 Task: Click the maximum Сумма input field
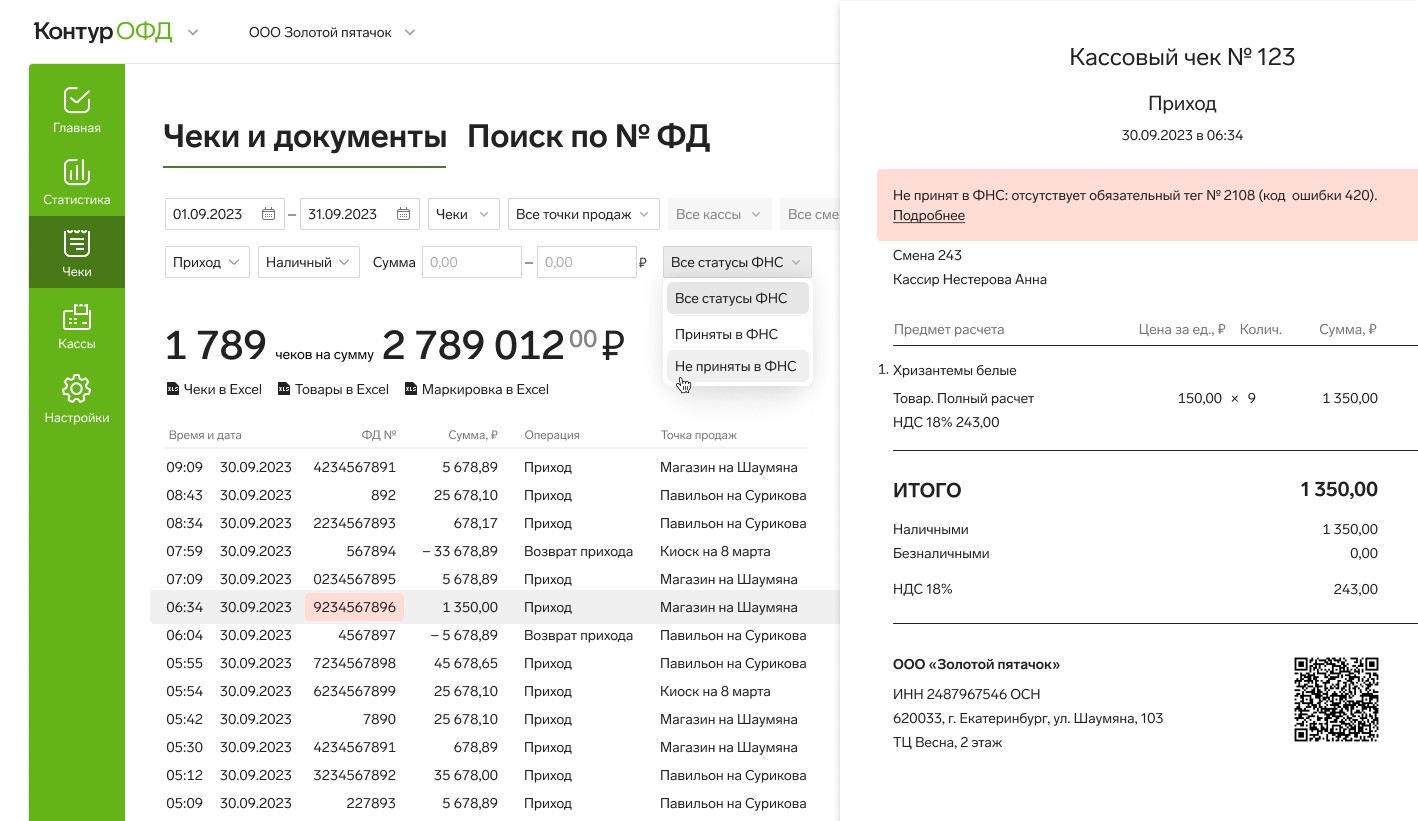(587, 262)
